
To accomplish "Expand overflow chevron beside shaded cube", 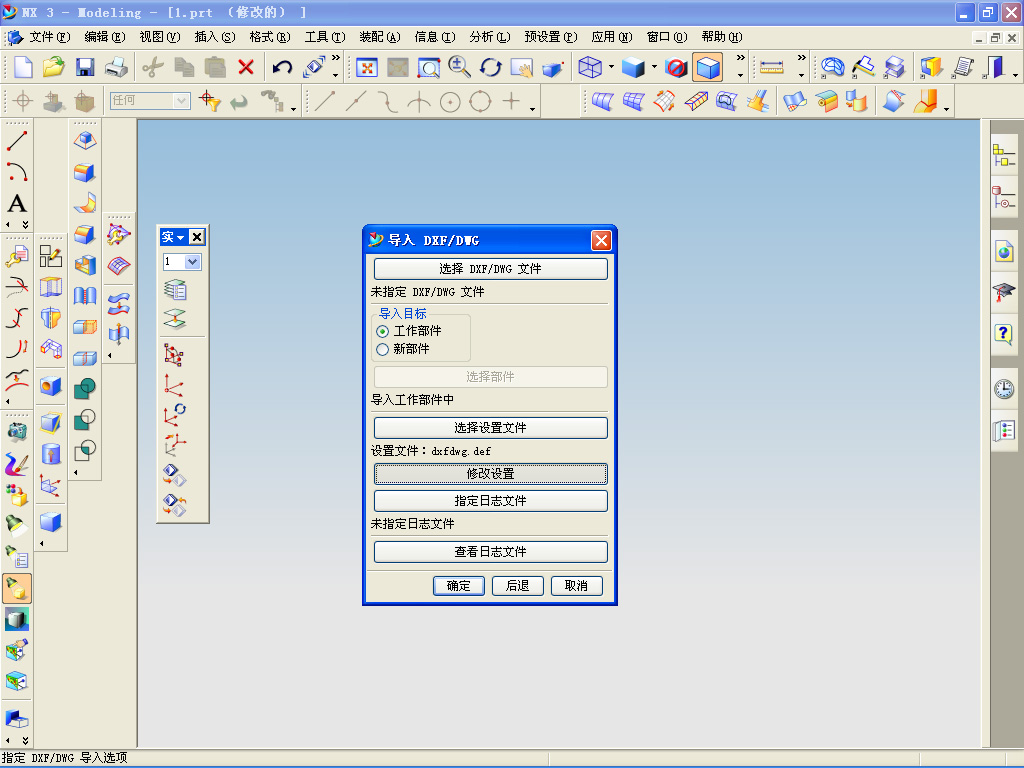I will click(x=741, y=58).
